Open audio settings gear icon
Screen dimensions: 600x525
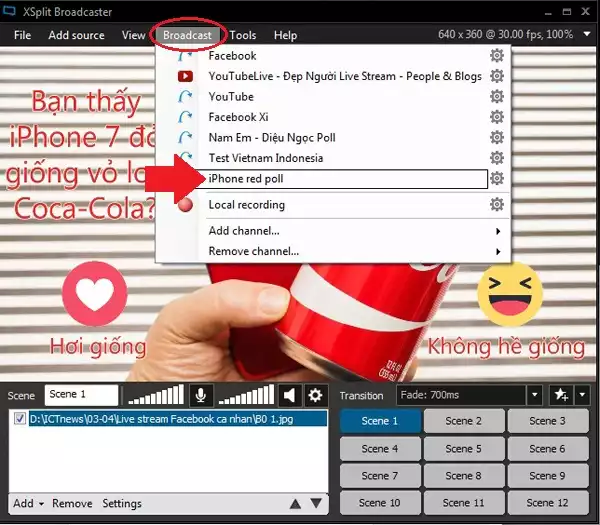tap(315, 395)
